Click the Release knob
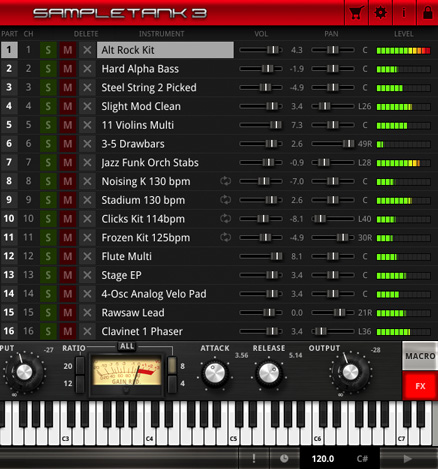This screenshot has height=469, width=438. tap(269, 373)
